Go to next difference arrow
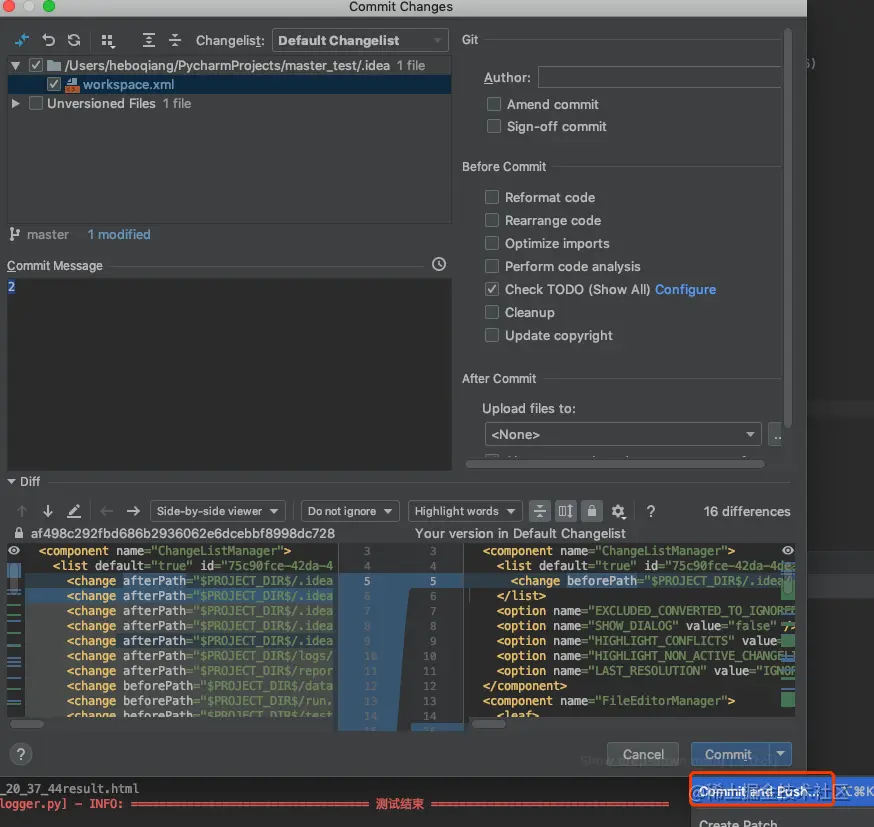 coord(48,511)
